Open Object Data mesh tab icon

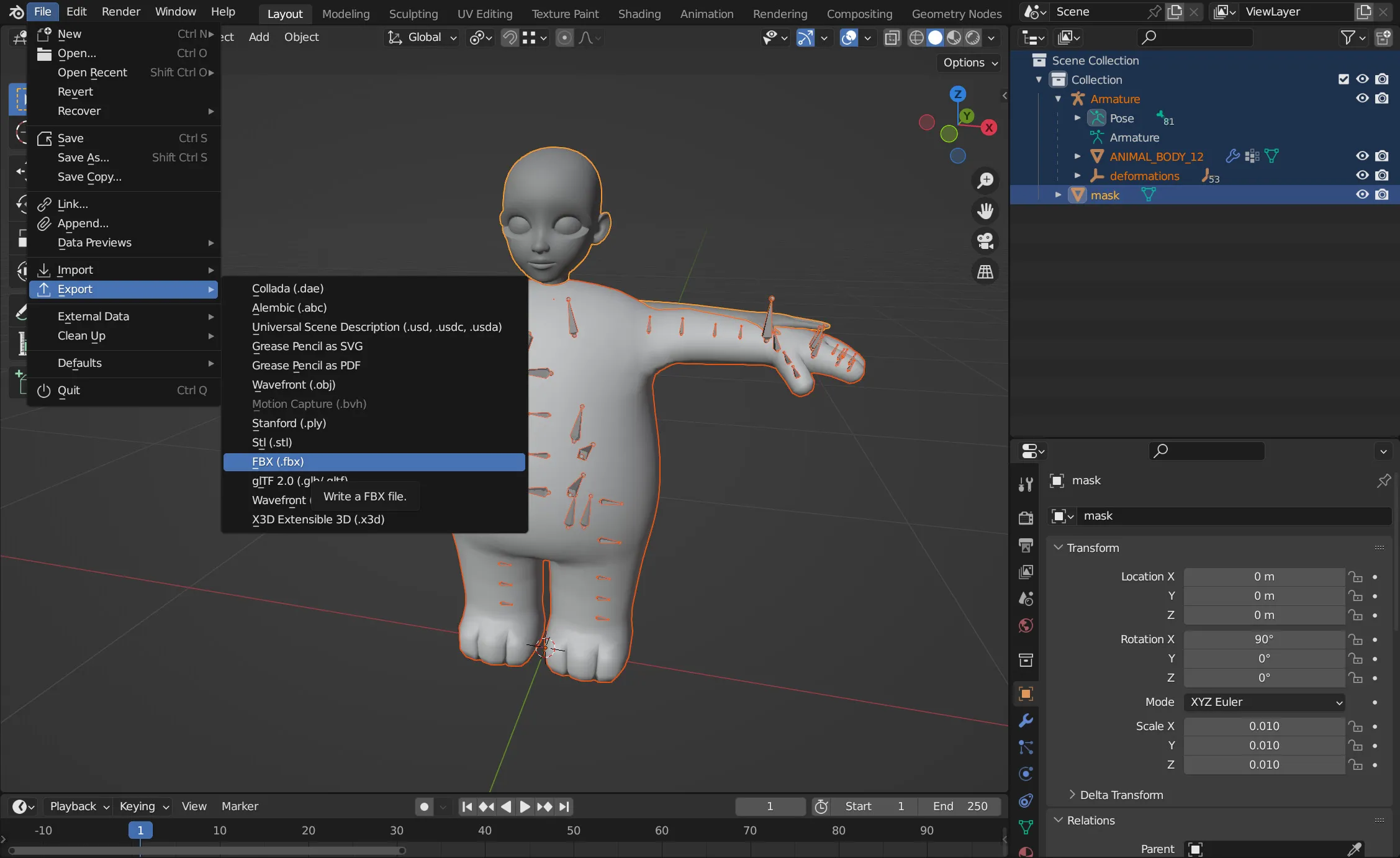click(1026, 827)
